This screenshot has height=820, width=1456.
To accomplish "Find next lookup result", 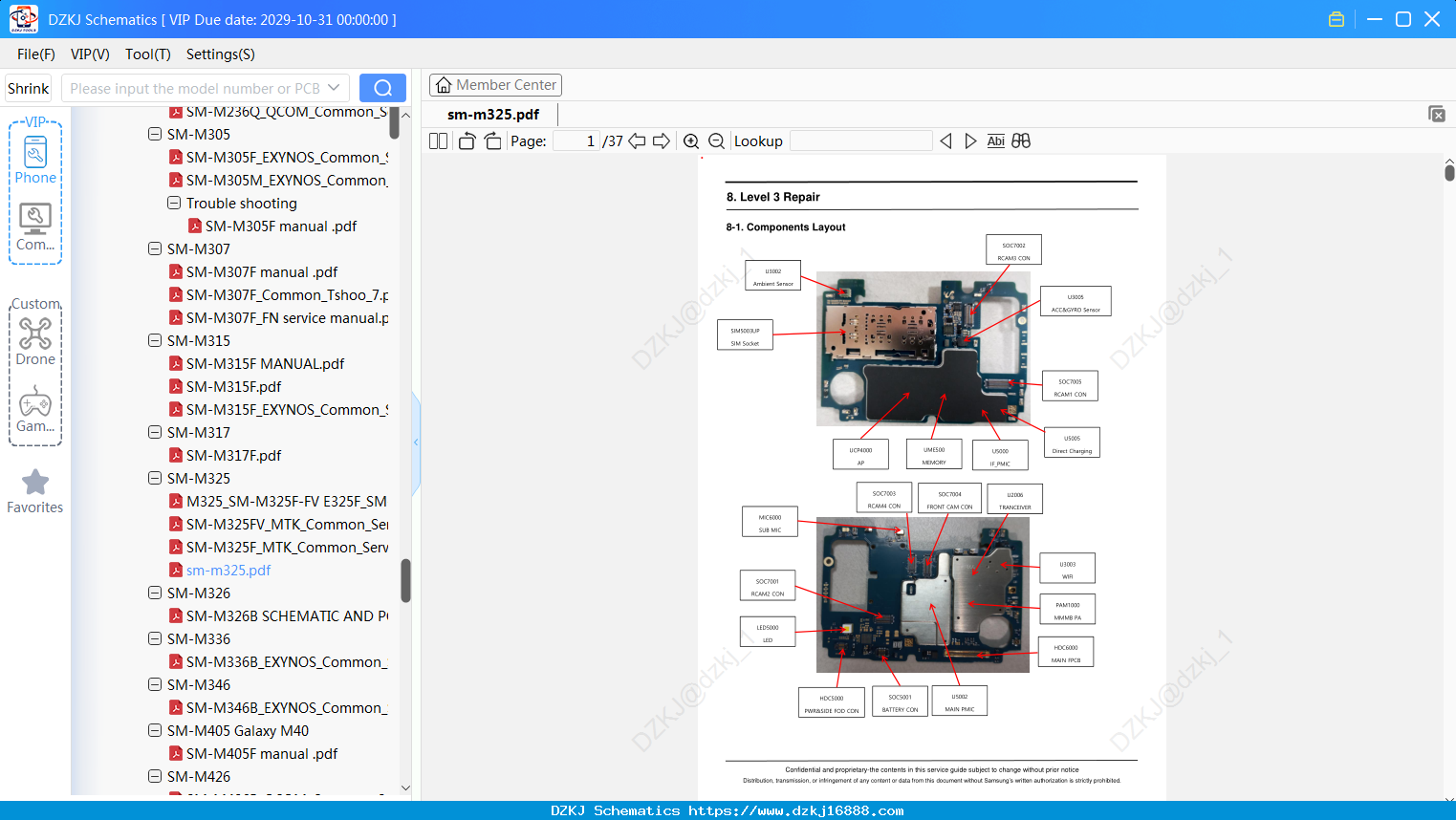I will (970, 140).
